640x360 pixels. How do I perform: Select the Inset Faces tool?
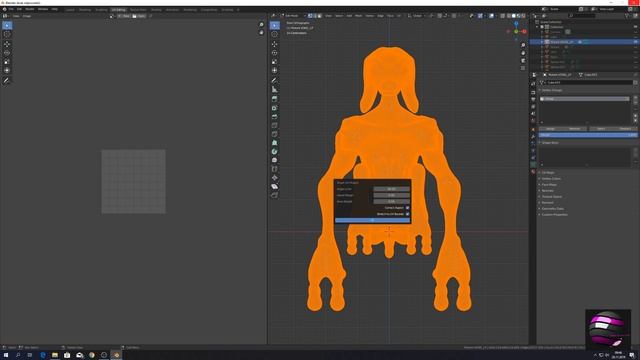(x=275, y=108)
